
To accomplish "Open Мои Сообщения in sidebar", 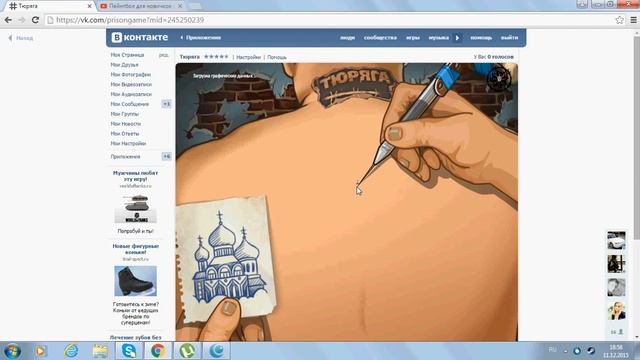I will pos(130,104).
